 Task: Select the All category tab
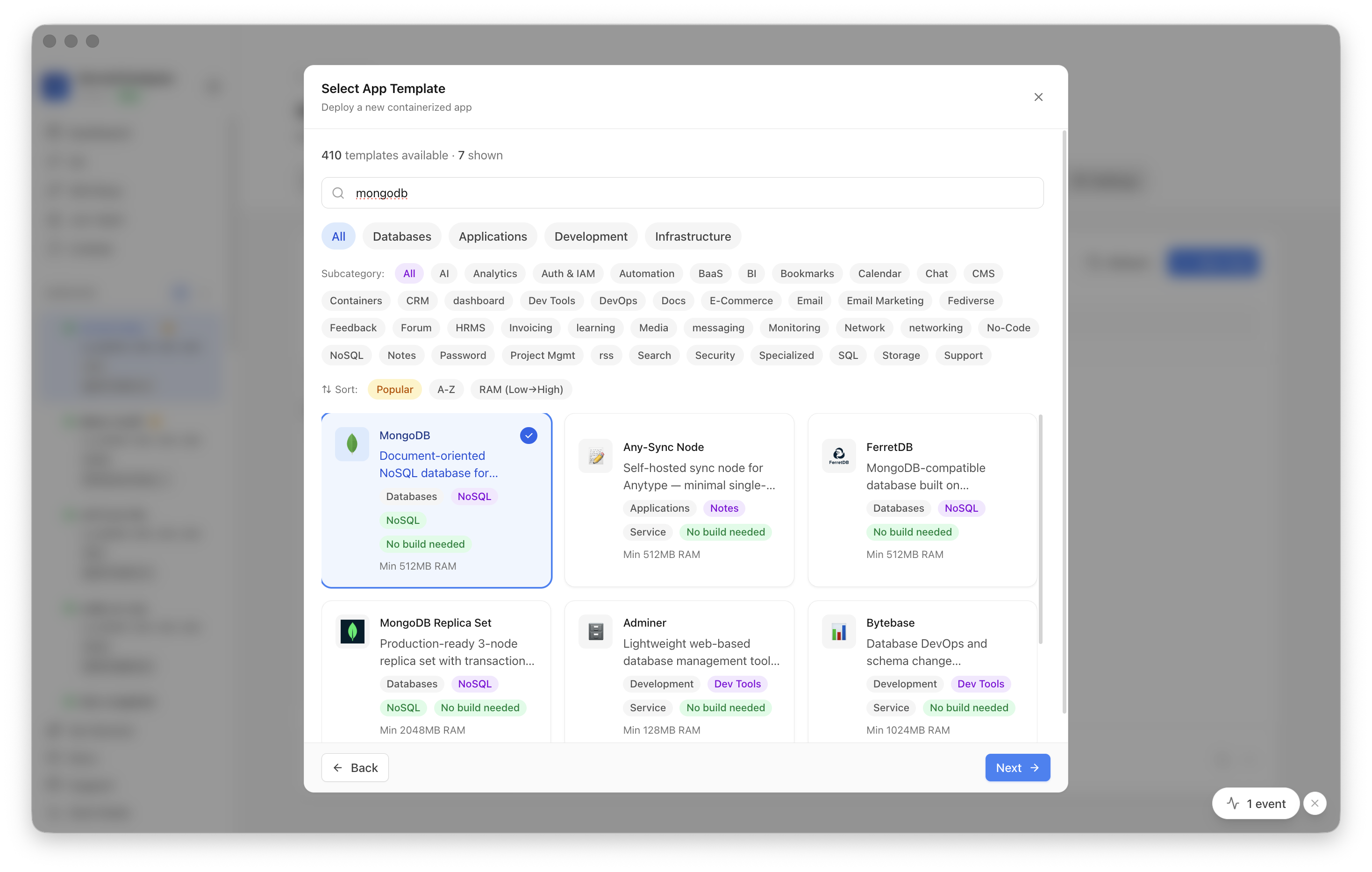(x=338, y=236)
